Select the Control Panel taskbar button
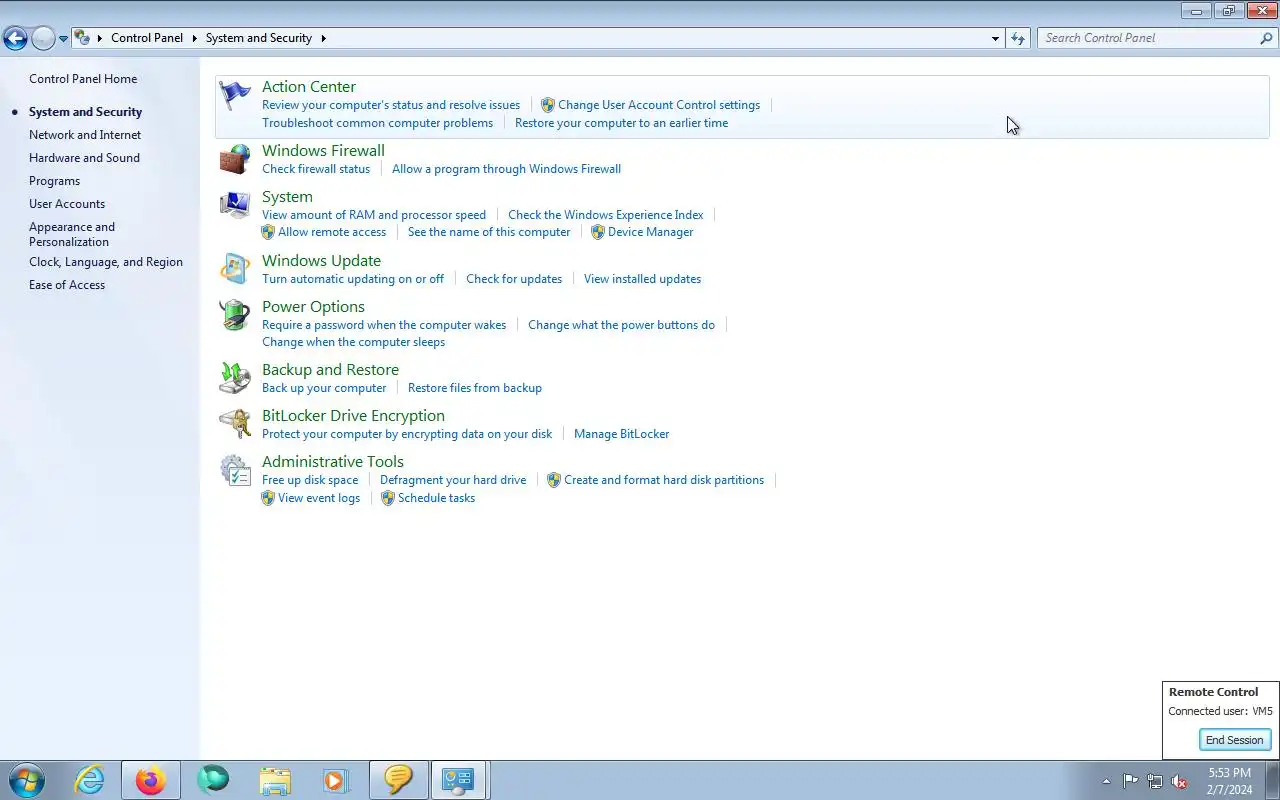This screenshot has height=800, width=1280. click(x=458, y=780)
